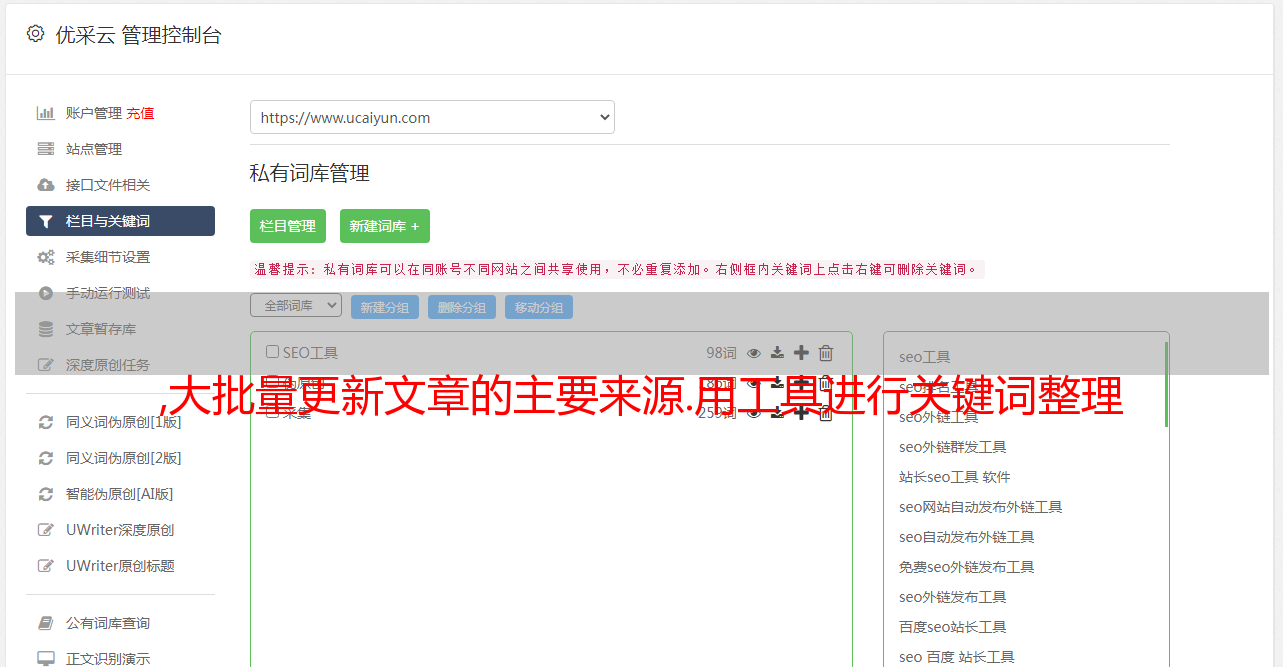1283x667 pixels.
Task: Select keyword "seo自动发布外链工具"
Action: click(x=967, y=537)
